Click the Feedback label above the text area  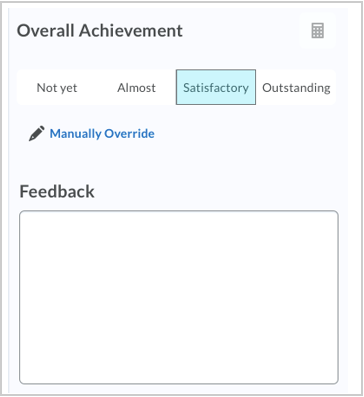pos(57,192)
